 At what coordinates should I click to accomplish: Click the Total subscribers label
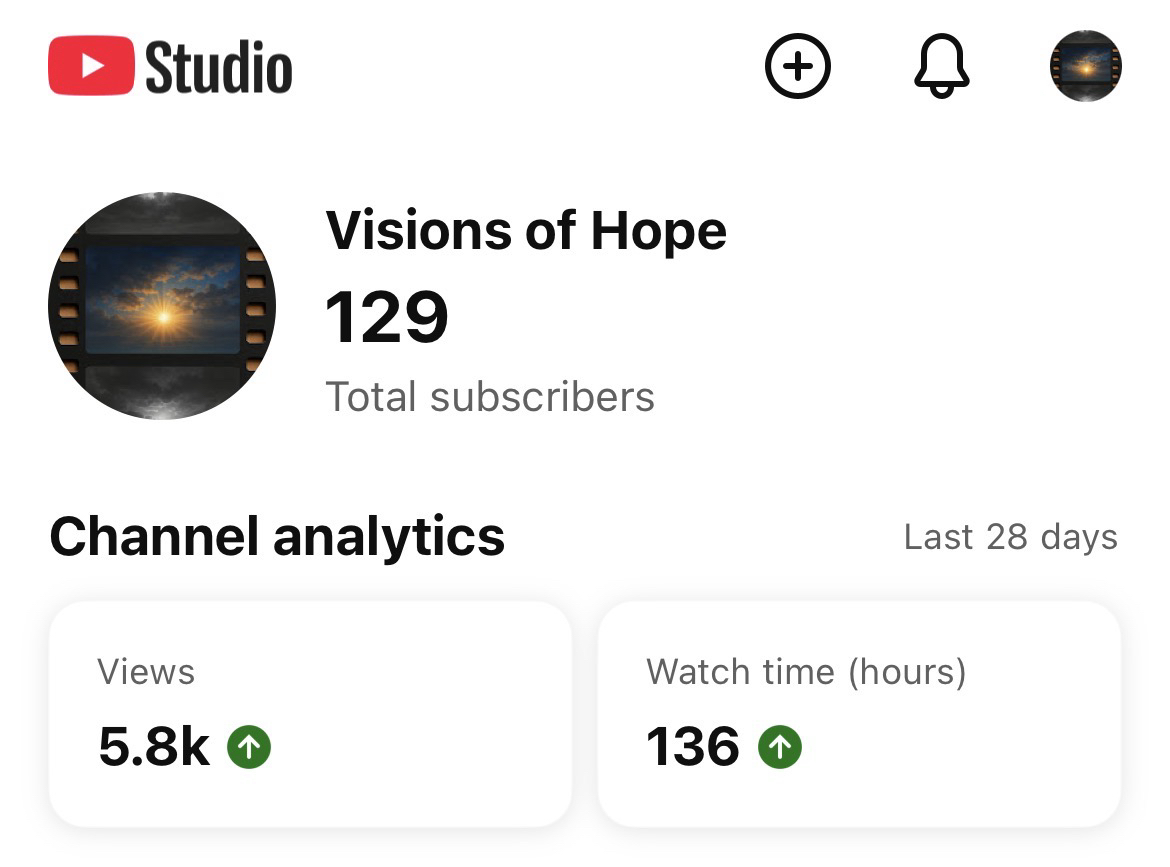point(490,397)
